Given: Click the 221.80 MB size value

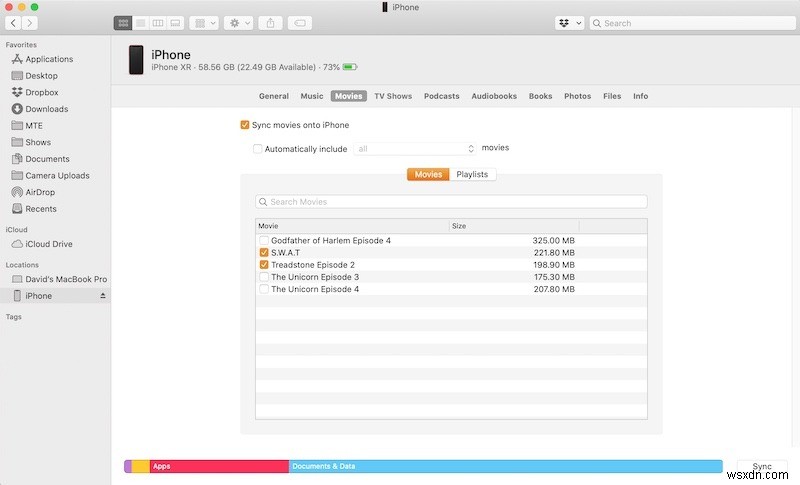Looking at the screenshot, I should click(x=554, y=252).
